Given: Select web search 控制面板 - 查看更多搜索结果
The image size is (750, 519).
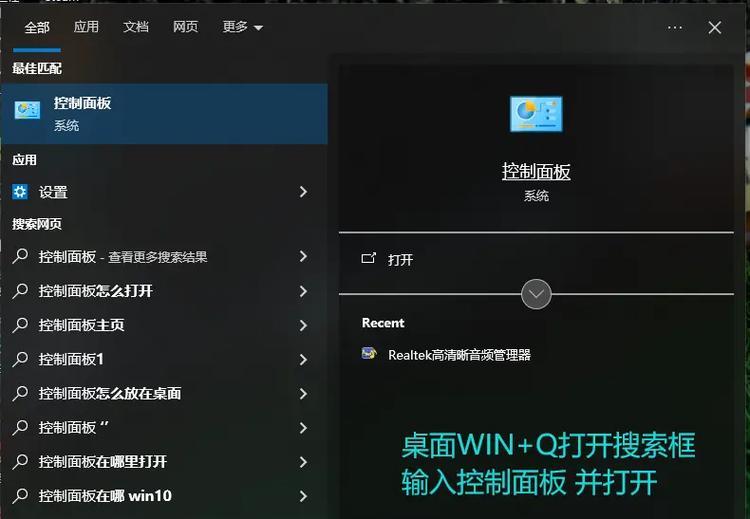Looking at the screenshot, I should (164, 257).
